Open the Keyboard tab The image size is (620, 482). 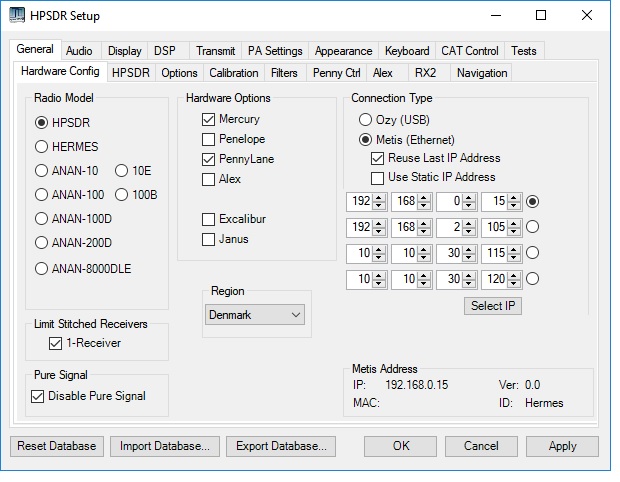point(407,51)
